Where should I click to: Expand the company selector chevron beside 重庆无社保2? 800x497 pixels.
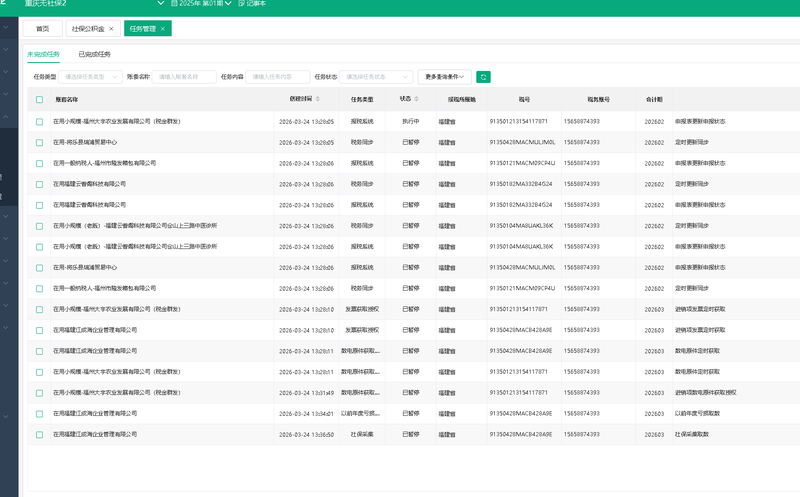(161, 3)
